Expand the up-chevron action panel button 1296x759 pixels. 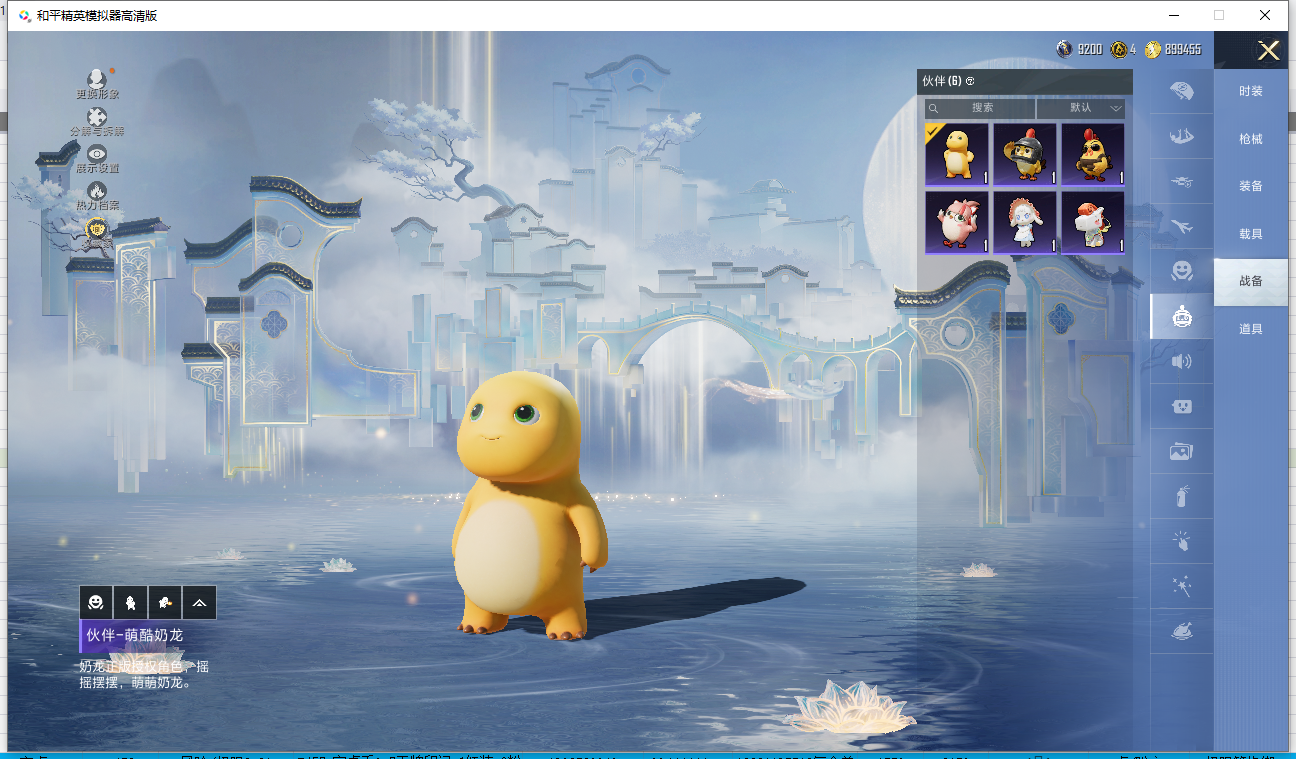[x=199, y=602]
